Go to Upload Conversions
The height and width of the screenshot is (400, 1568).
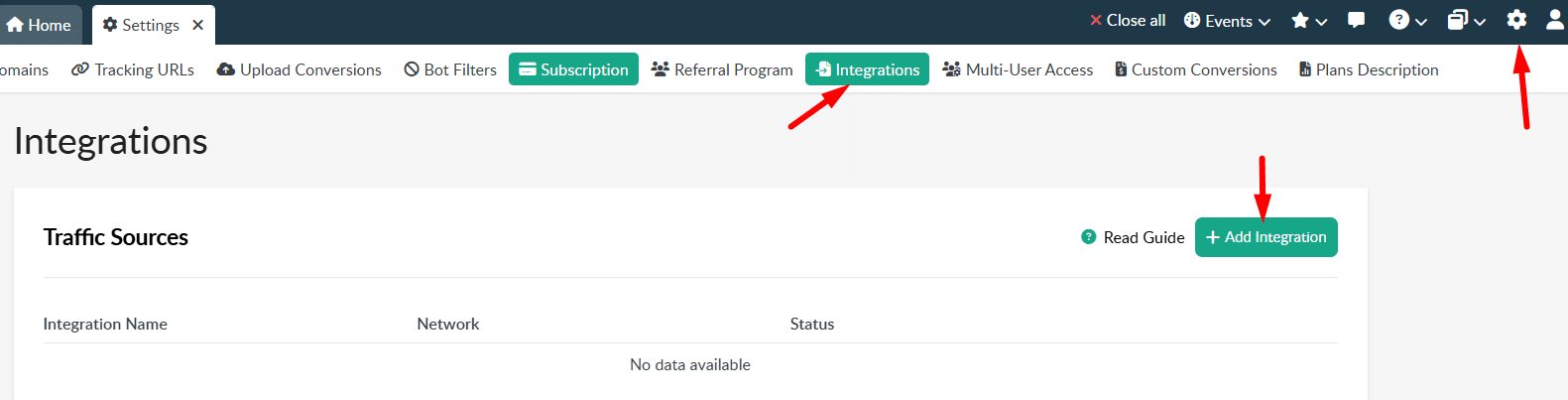pyautogui.click(x=299, y=69)
